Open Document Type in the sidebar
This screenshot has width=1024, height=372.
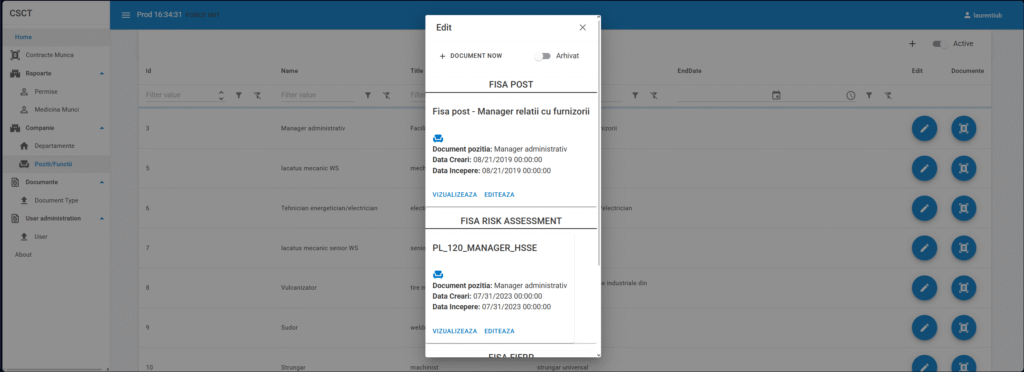tap(57, 200)
